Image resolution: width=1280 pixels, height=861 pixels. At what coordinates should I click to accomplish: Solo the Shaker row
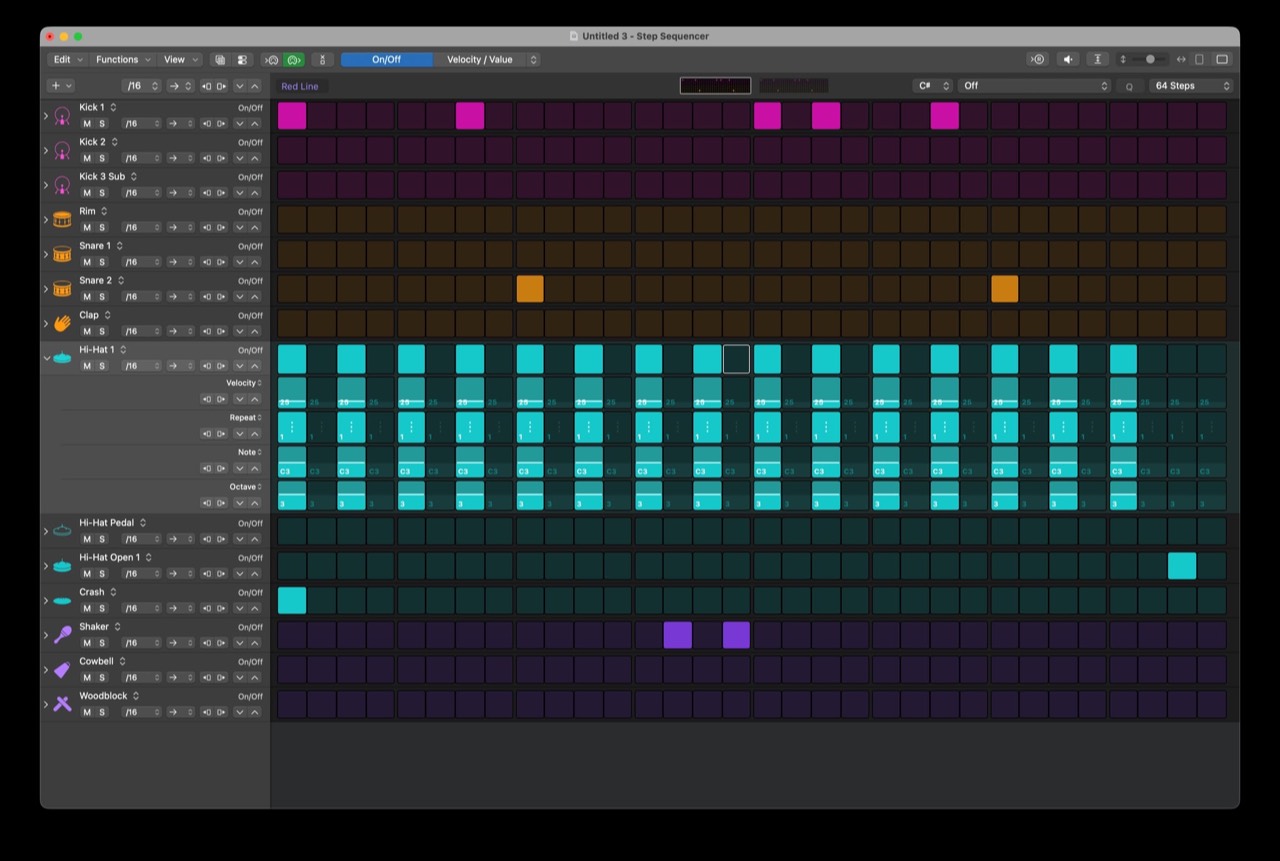[x=102, y=643]
